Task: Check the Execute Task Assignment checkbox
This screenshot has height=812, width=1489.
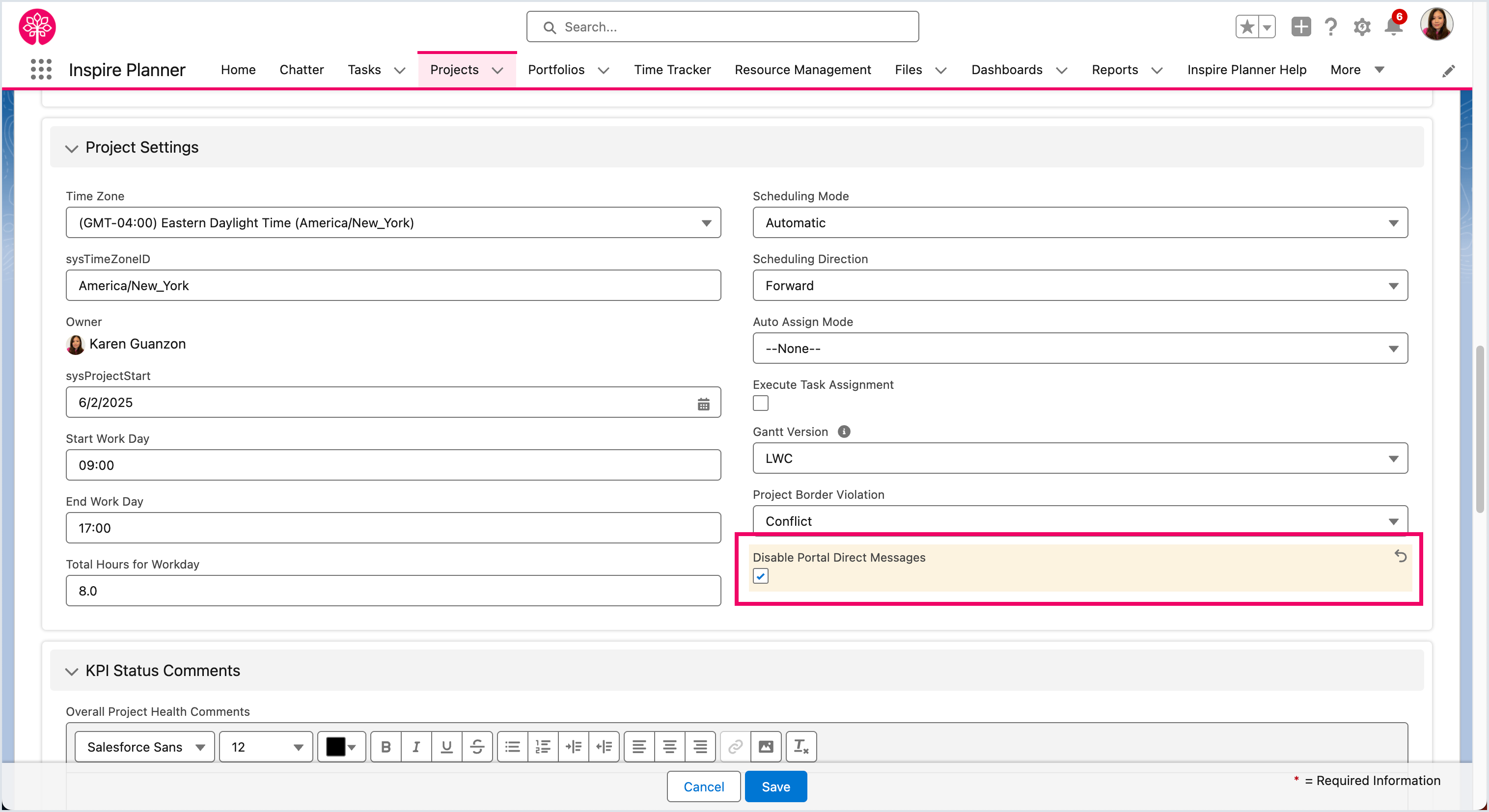Action: coord(761,403)
